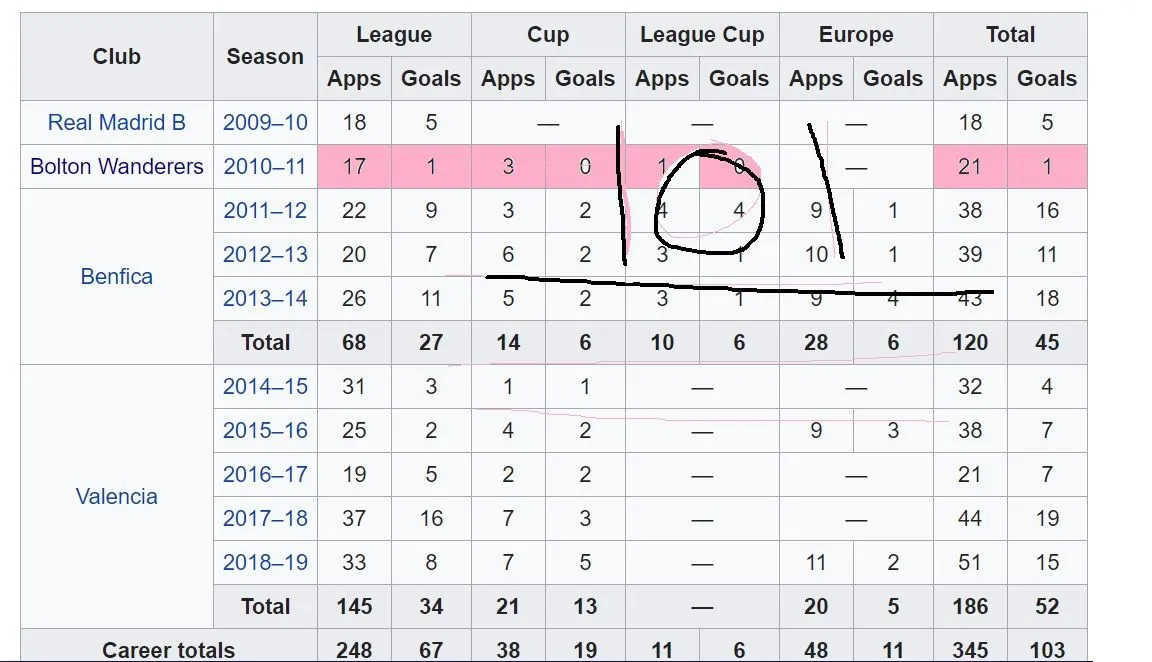Click the Bolton Wanderers club link
Image resolution: width=1152 pixels, height=662 pixels.
(117, 167)
